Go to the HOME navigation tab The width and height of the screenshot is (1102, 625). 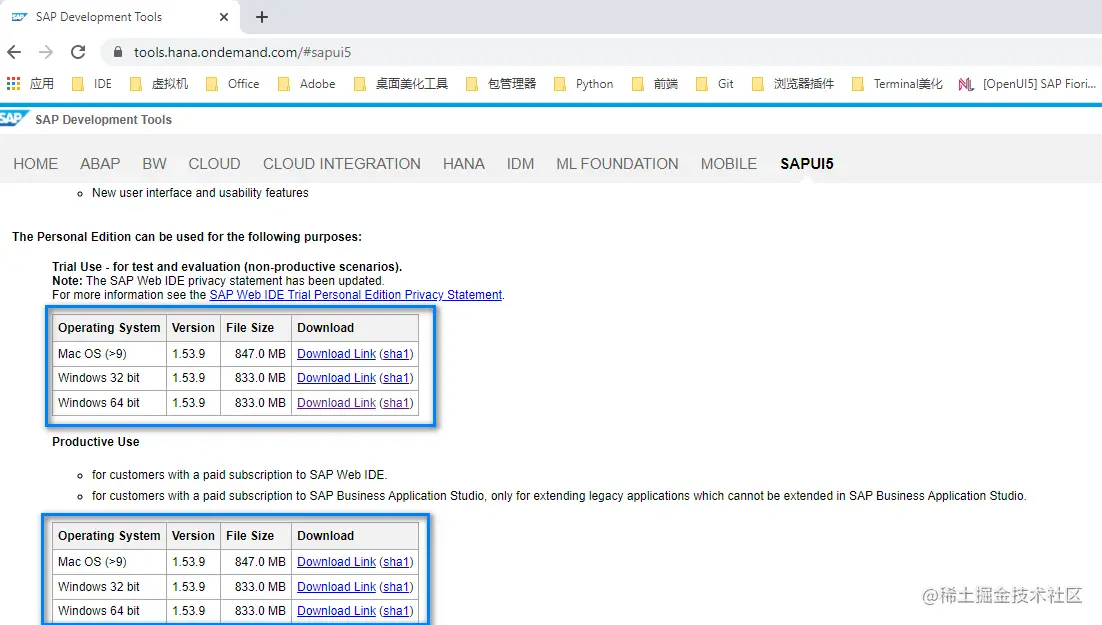tap(36, 164)
